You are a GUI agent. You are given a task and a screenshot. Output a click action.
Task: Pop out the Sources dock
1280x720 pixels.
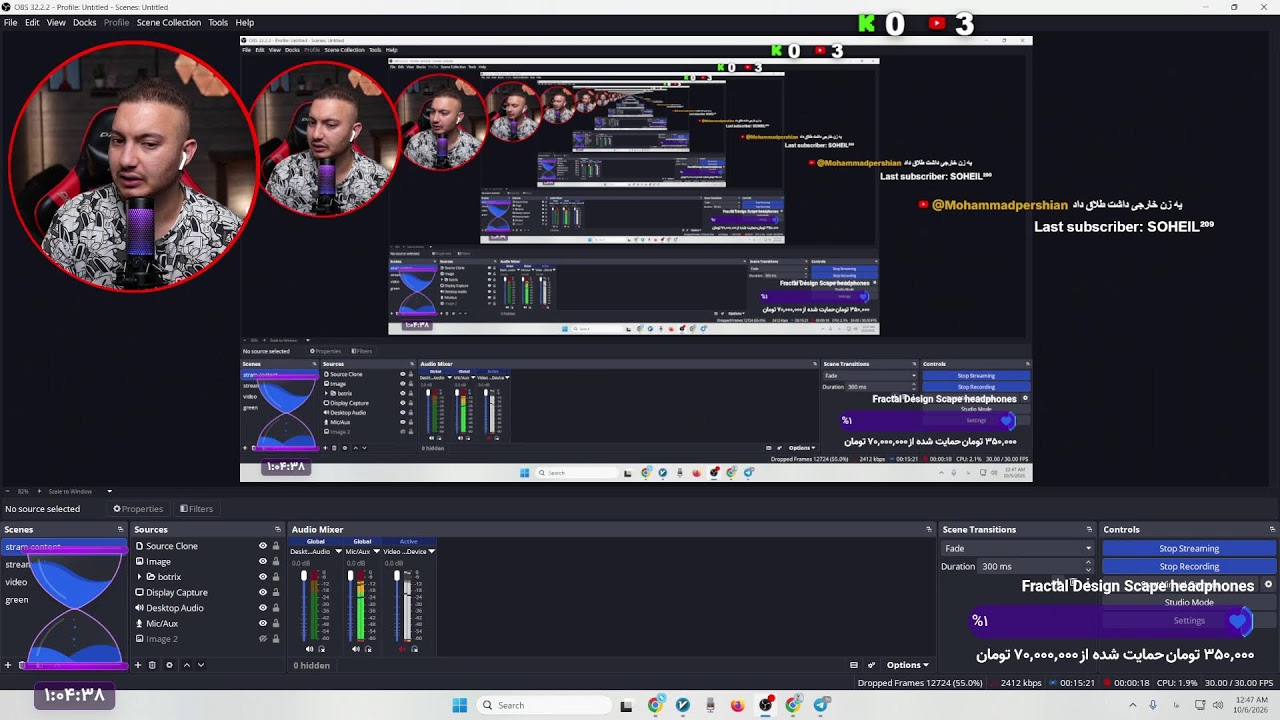pyautogui.click(x=276, y=530)
